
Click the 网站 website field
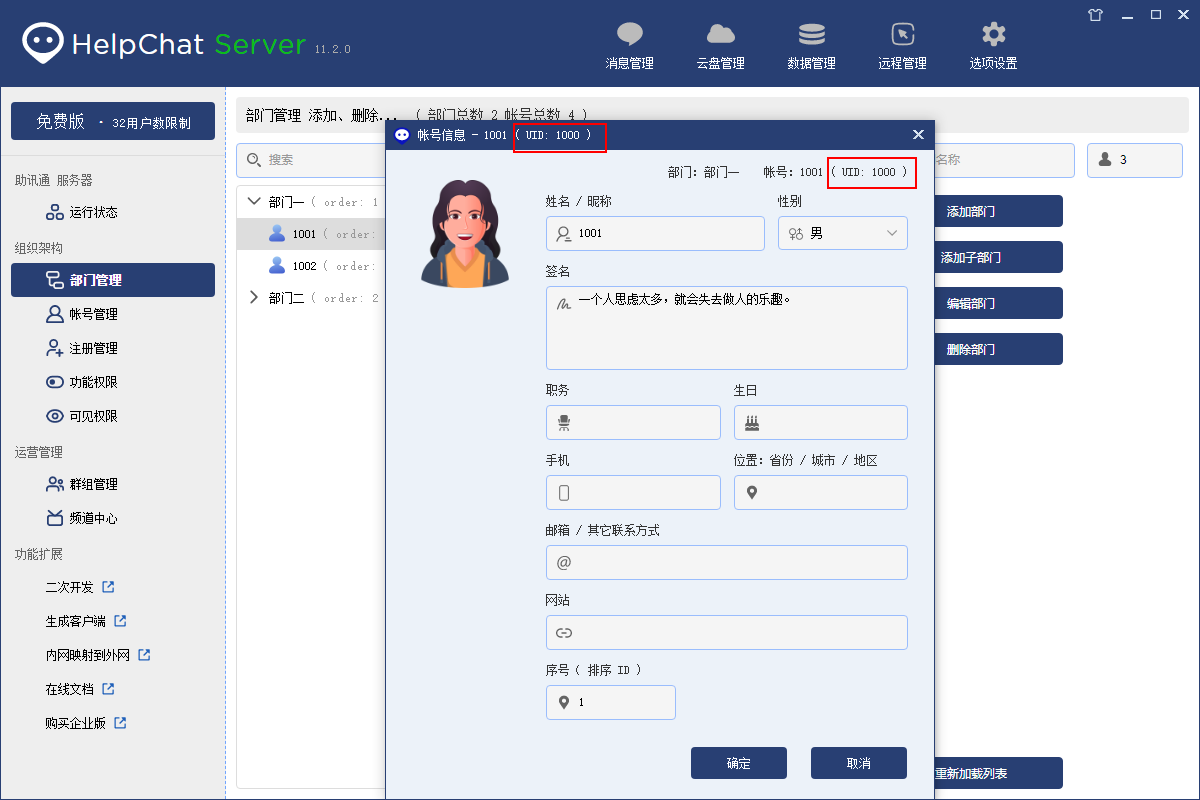click(x=727, y=632)
